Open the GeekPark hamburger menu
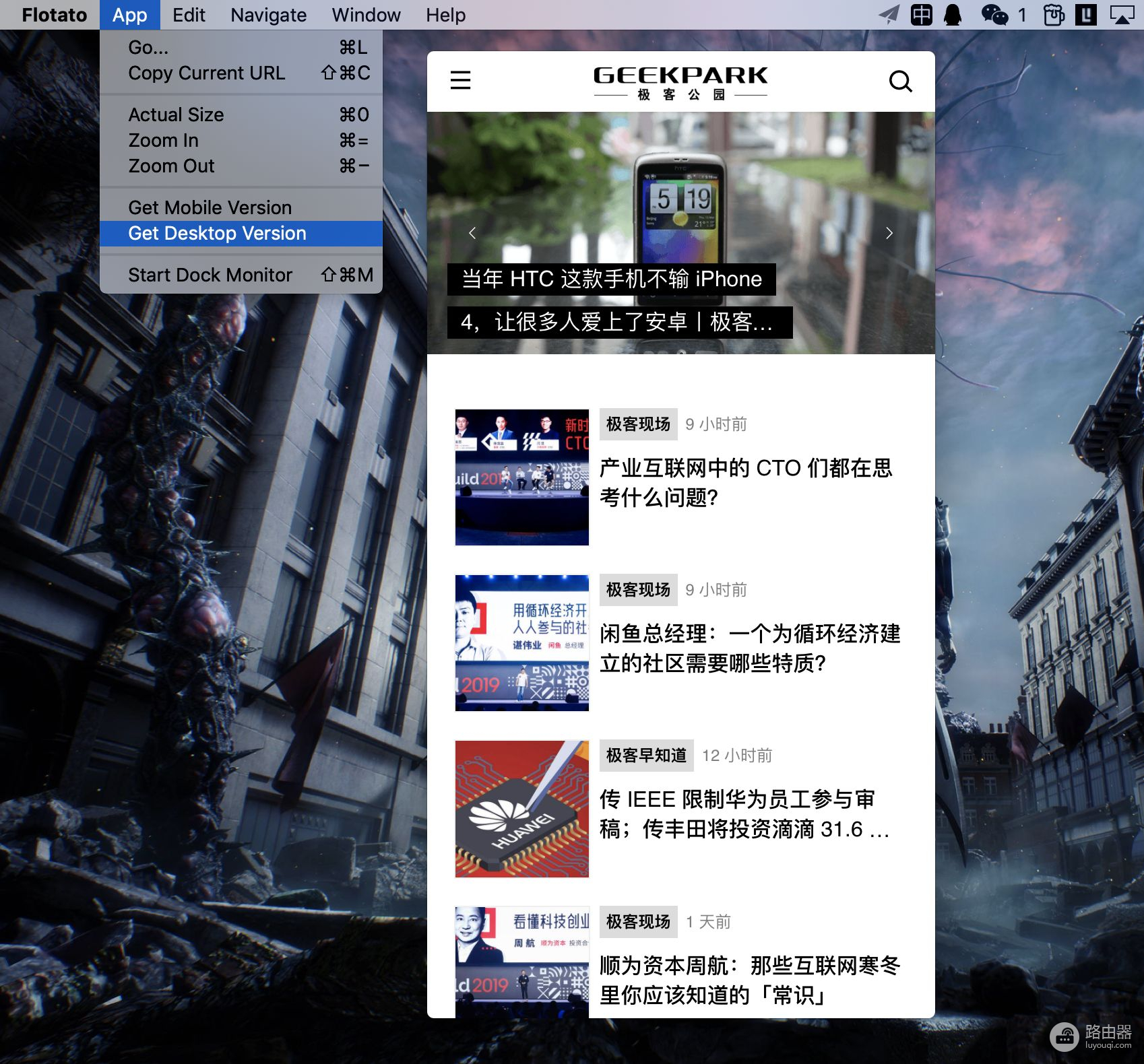 [x=460, y=81]
